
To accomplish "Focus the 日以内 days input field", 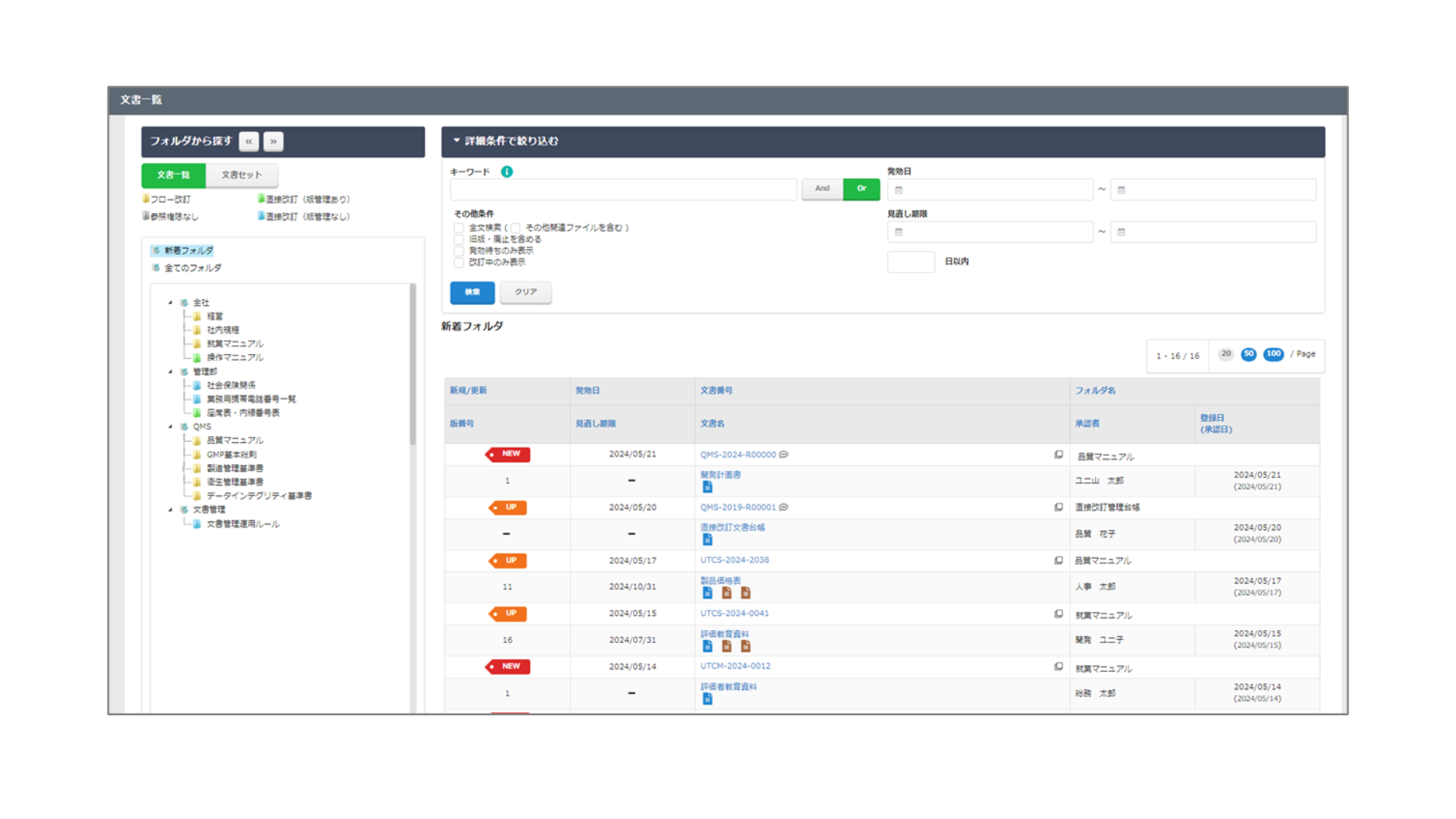I will tap(911, 262).
